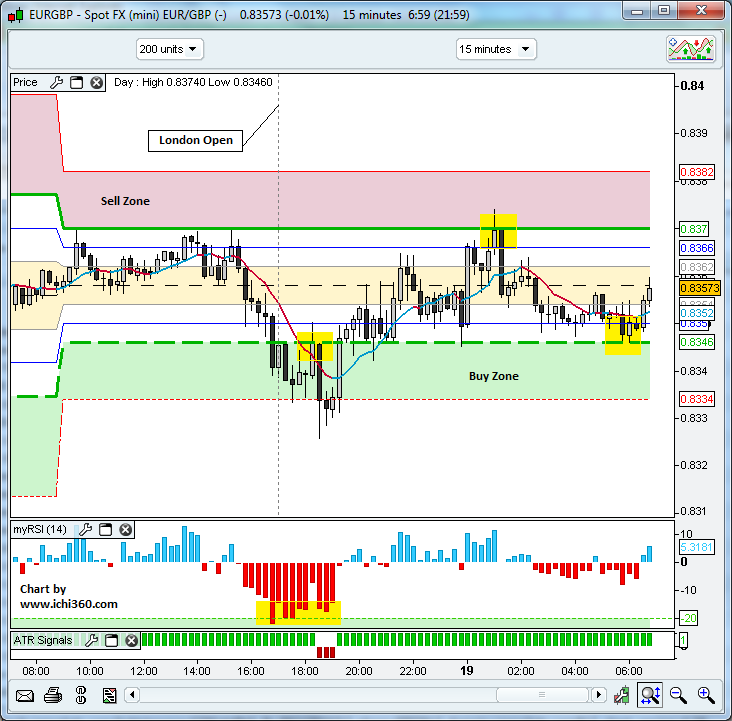
Task: Open myRSI indicator wrench settings
Action: click(85, 529)
